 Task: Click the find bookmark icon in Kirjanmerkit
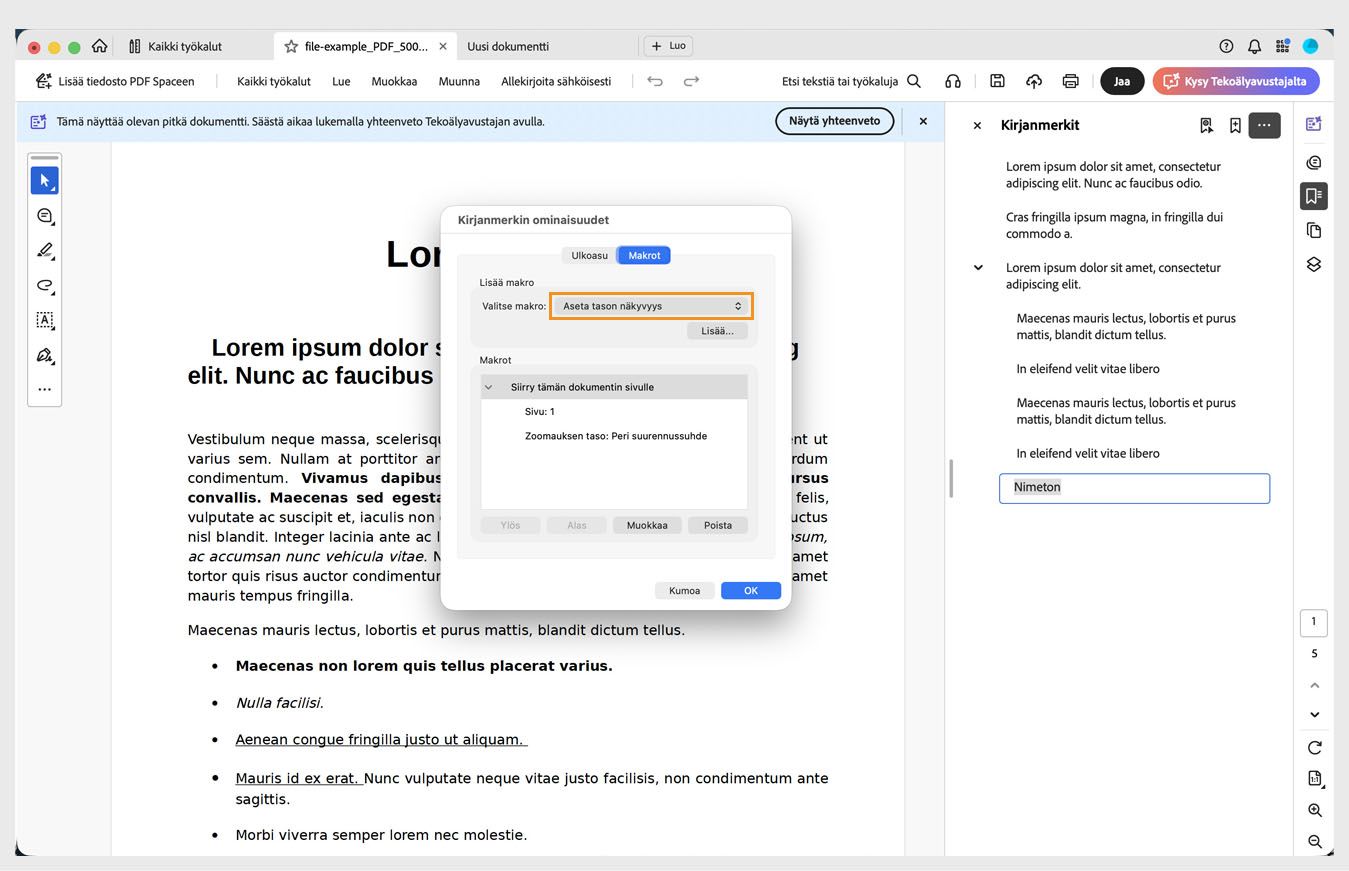click(1207, 125)
